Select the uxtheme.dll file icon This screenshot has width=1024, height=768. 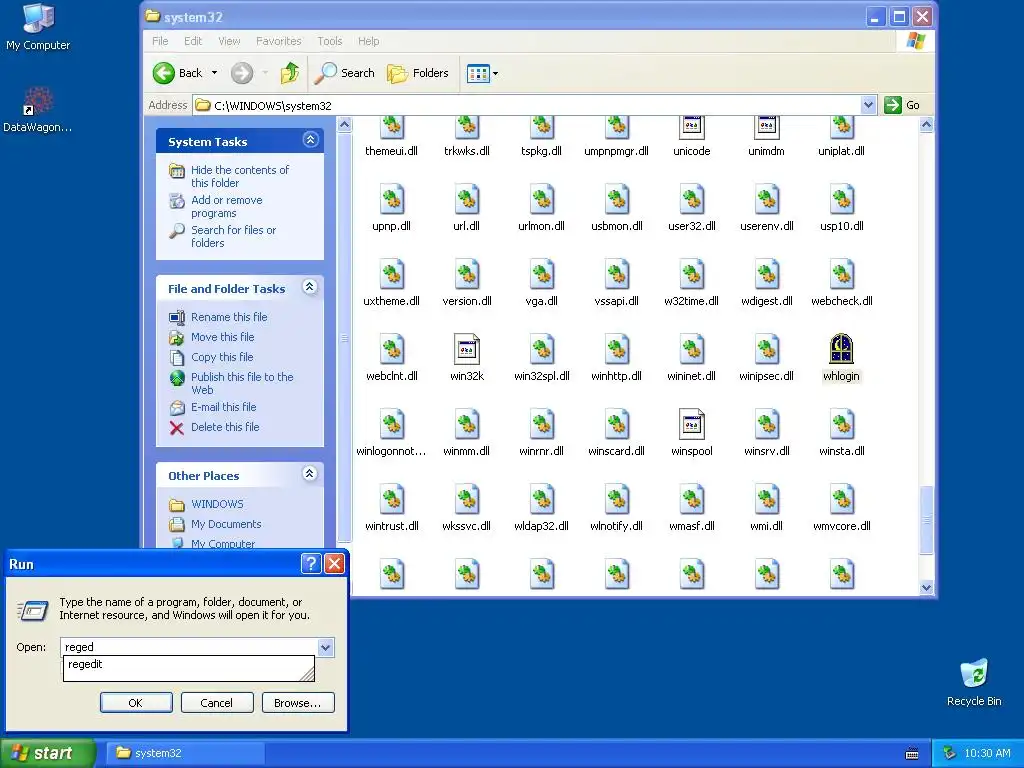click(x=392, y=274)
